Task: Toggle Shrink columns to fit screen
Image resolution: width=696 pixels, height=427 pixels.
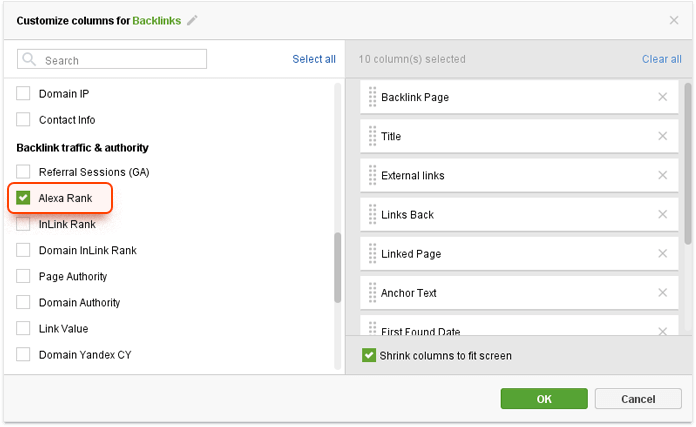Action: (x=369, y=355)
